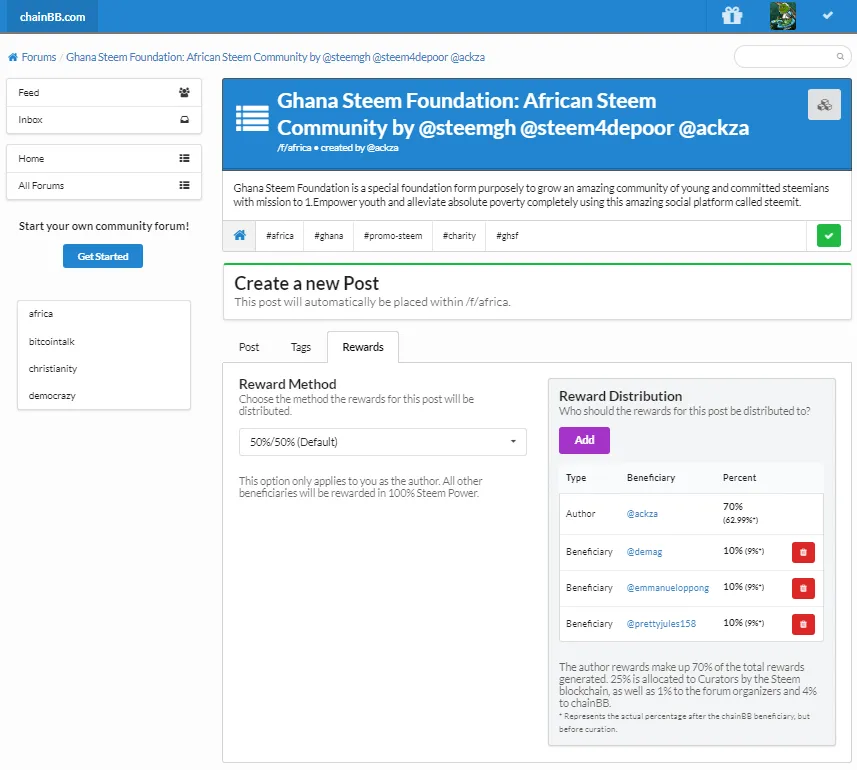The height and width of the screenshot is (770, 857).
Task: Click the home icon in the breadcrumb
Action: pos(13,57)
